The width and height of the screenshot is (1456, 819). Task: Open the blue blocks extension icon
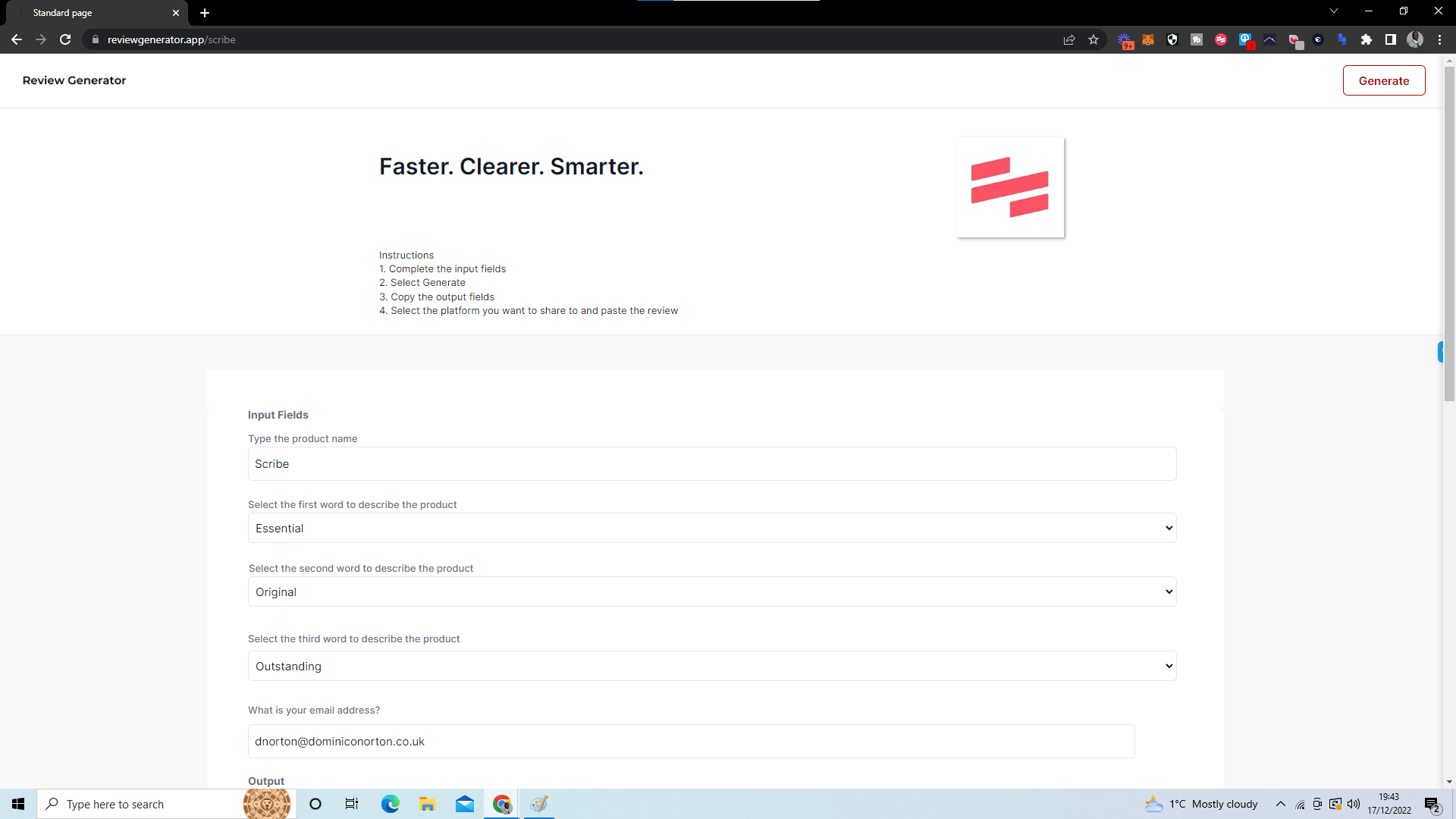pos(1342,39)
